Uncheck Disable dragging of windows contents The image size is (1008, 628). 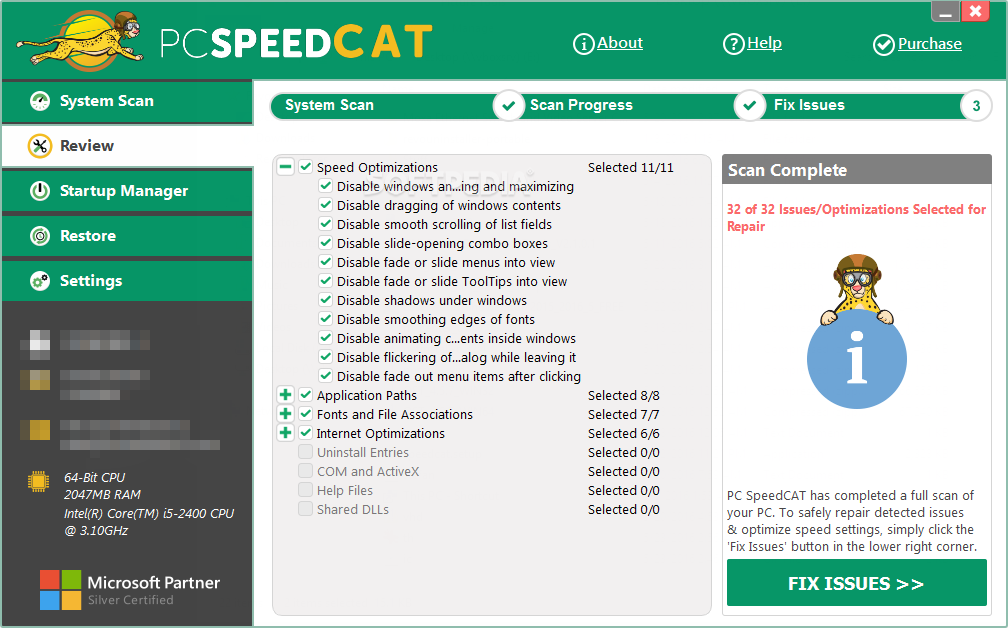(x=325, y=206)
